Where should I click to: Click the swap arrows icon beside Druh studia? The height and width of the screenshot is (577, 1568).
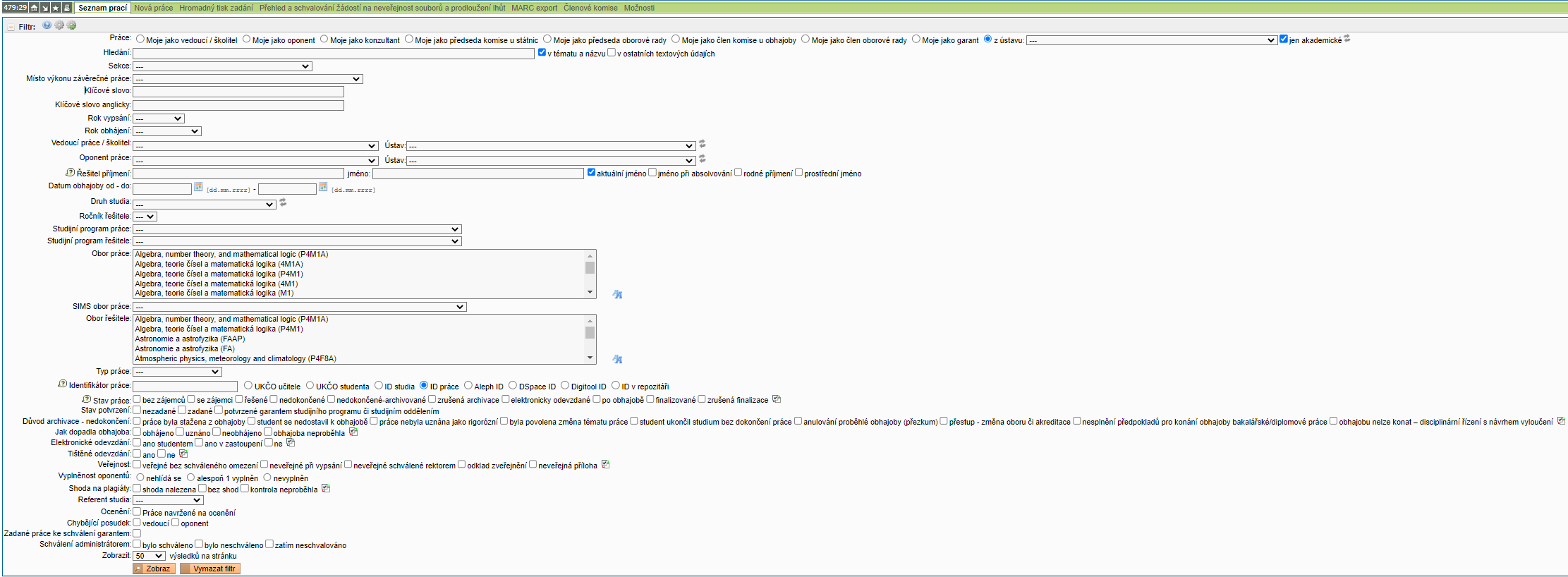pyautogui.click(x=283, y=202)
